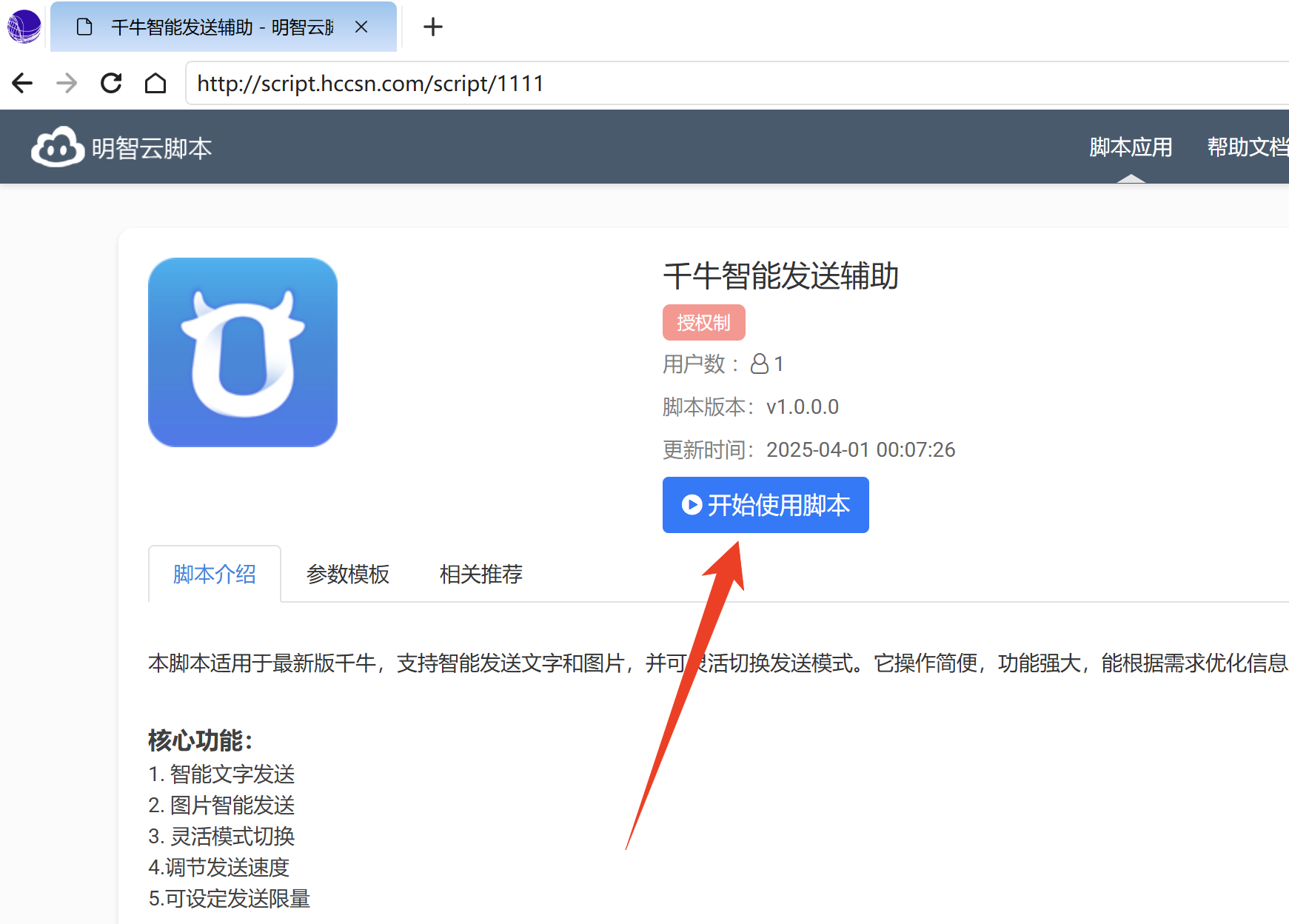Viewport: 1289px width, 924px height.
Task: Click the update time 2025-04-01 00:07:26
Action: [860, 449]
